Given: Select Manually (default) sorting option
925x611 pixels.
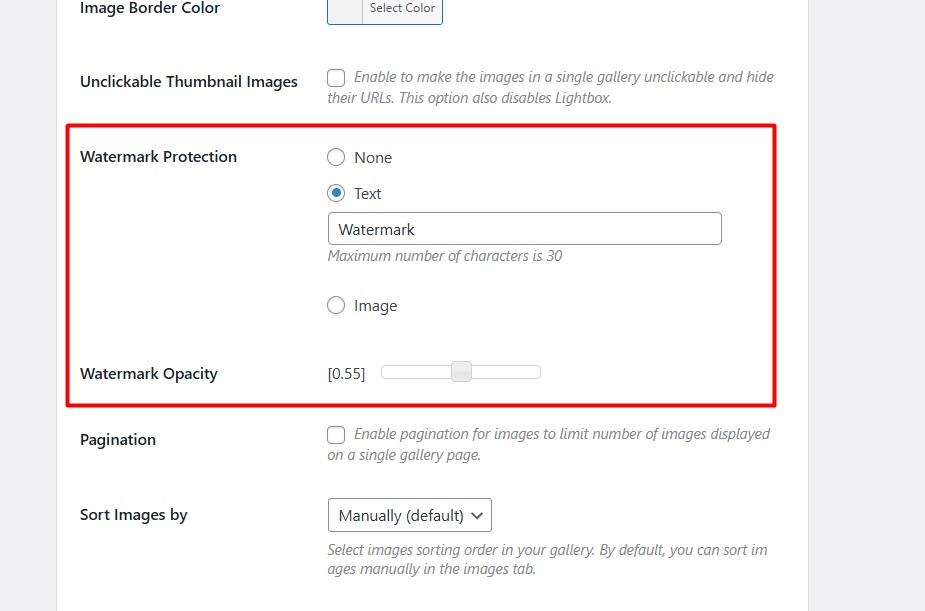Looking at the screenshot, I should coord(395,515).
